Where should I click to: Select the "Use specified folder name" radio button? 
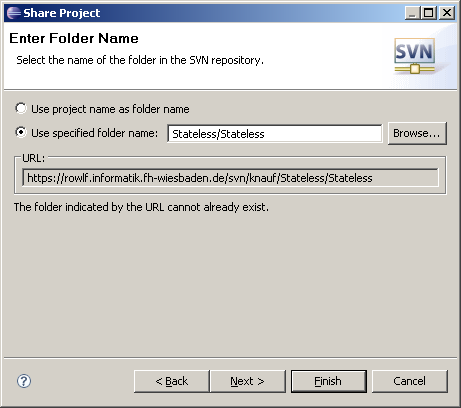[x=21, y=132]
